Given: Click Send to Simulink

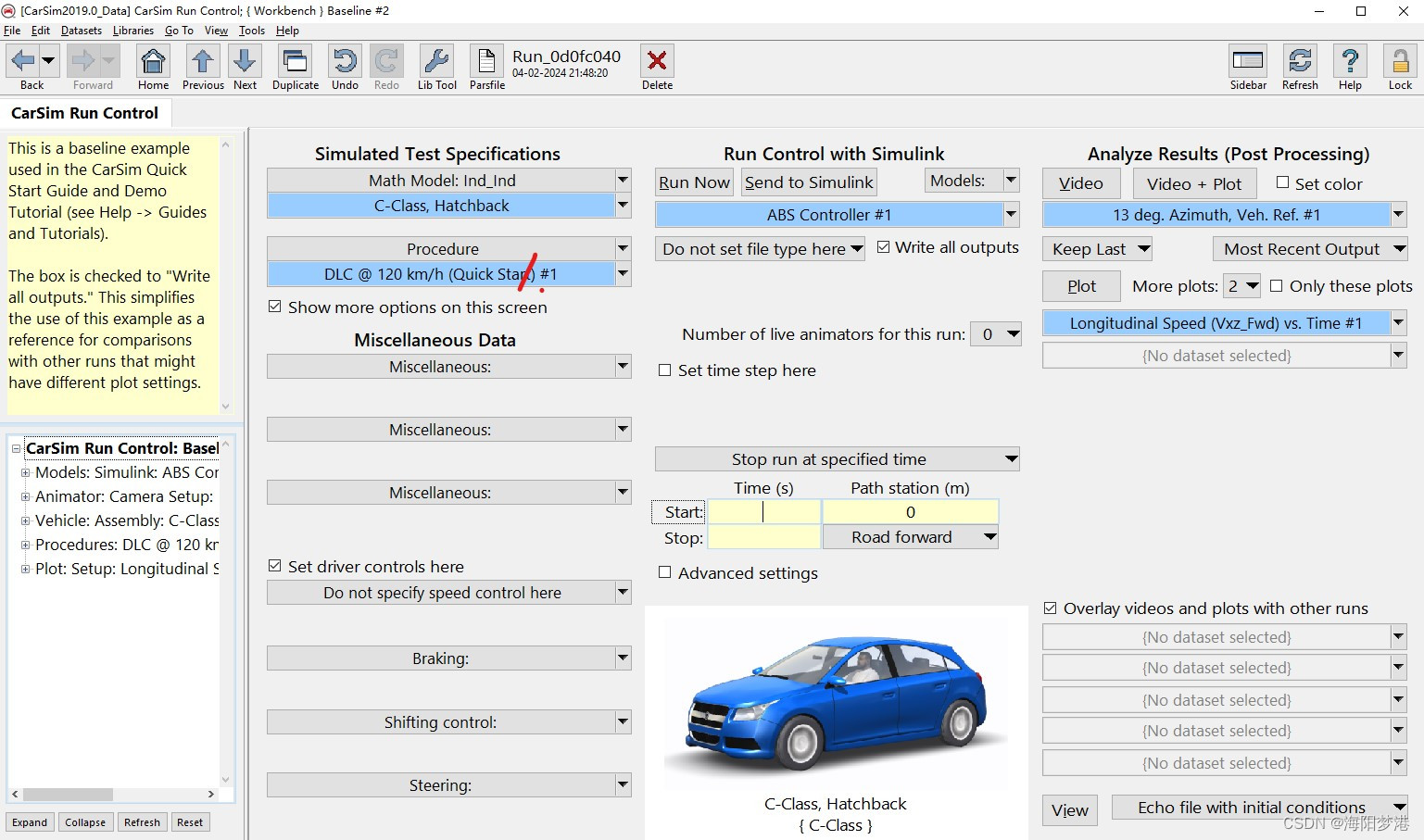Looking at the screenshot, I should point(808,182).
